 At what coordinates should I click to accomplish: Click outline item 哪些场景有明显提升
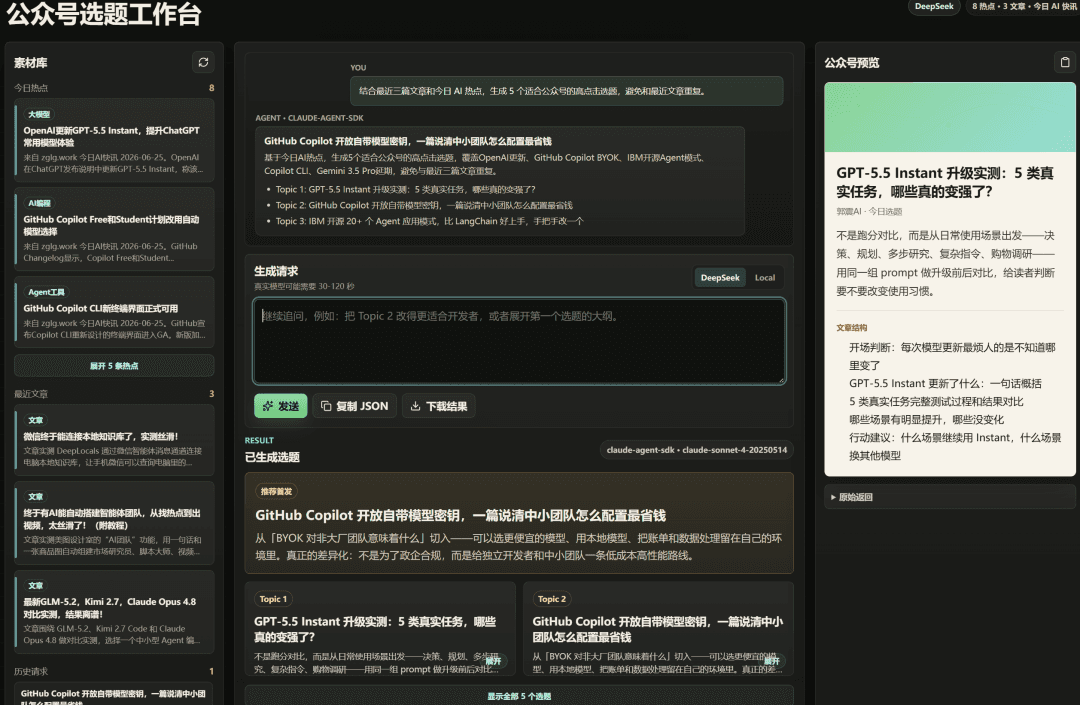[926, 419]
